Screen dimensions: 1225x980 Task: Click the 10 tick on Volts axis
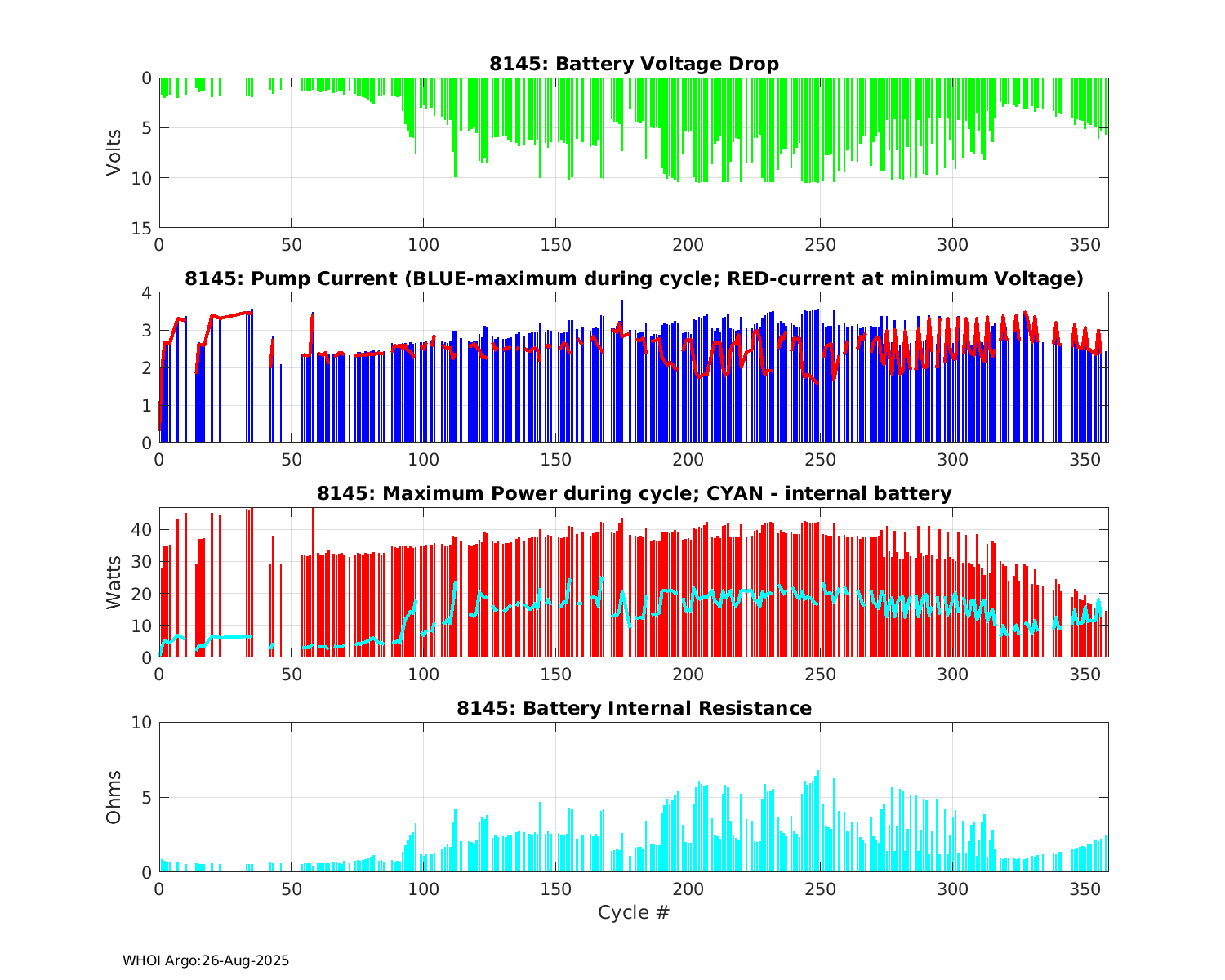[x=144, y=178]
